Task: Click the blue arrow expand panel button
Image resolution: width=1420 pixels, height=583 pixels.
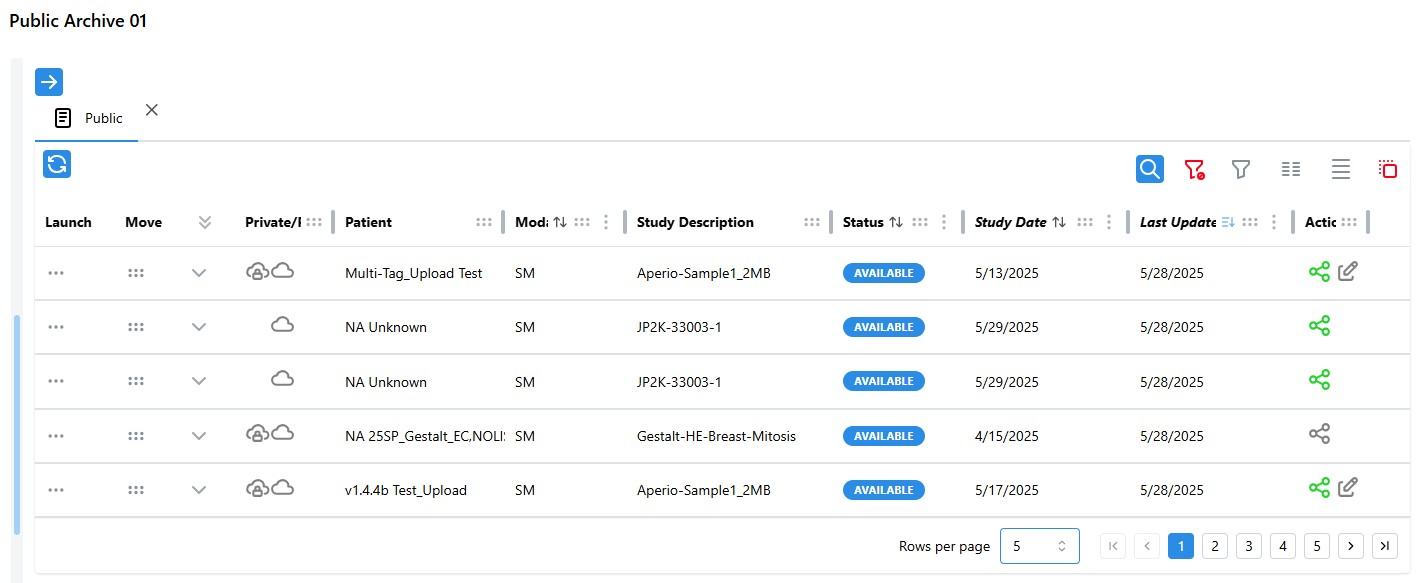Action: pos(49,82)
